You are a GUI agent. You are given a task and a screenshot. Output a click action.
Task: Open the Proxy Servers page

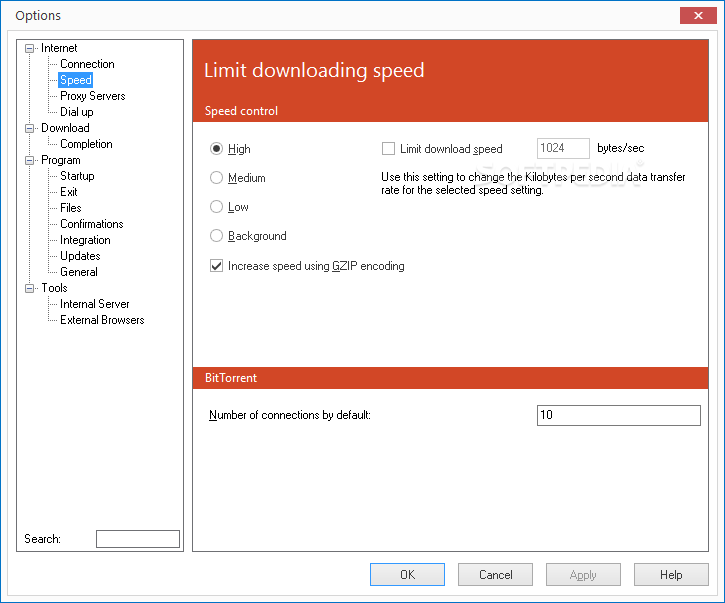pos(92,96)
